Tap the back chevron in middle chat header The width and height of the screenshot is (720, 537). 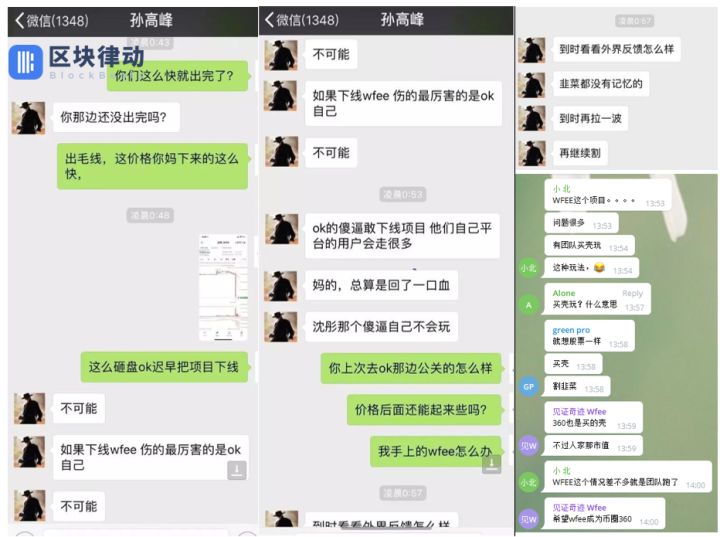(270, 20)
